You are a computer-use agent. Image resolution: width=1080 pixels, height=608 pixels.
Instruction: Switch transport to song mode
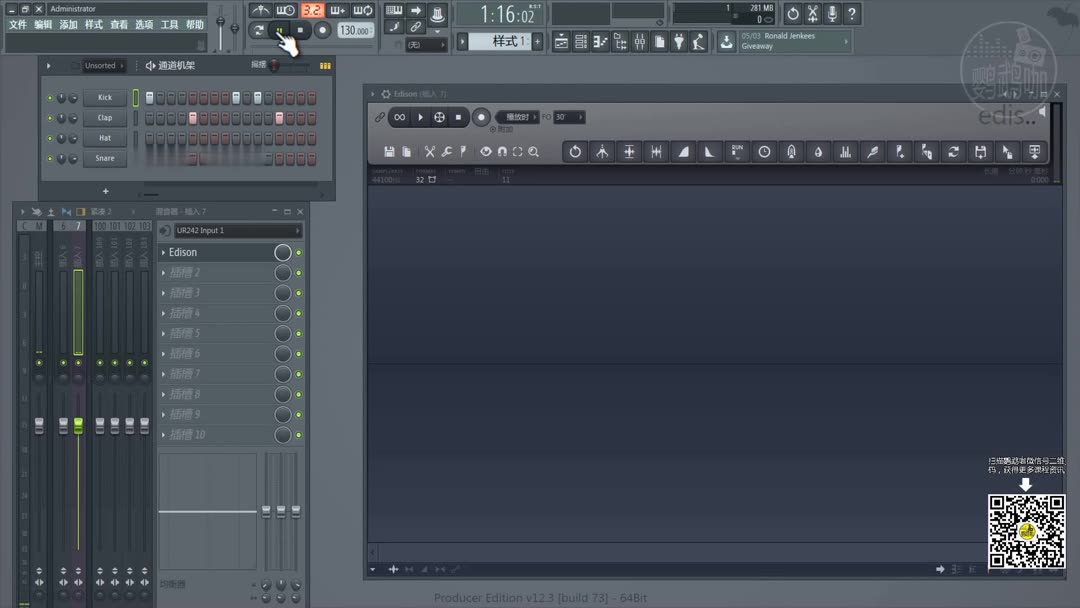click(x=260, y=30)
